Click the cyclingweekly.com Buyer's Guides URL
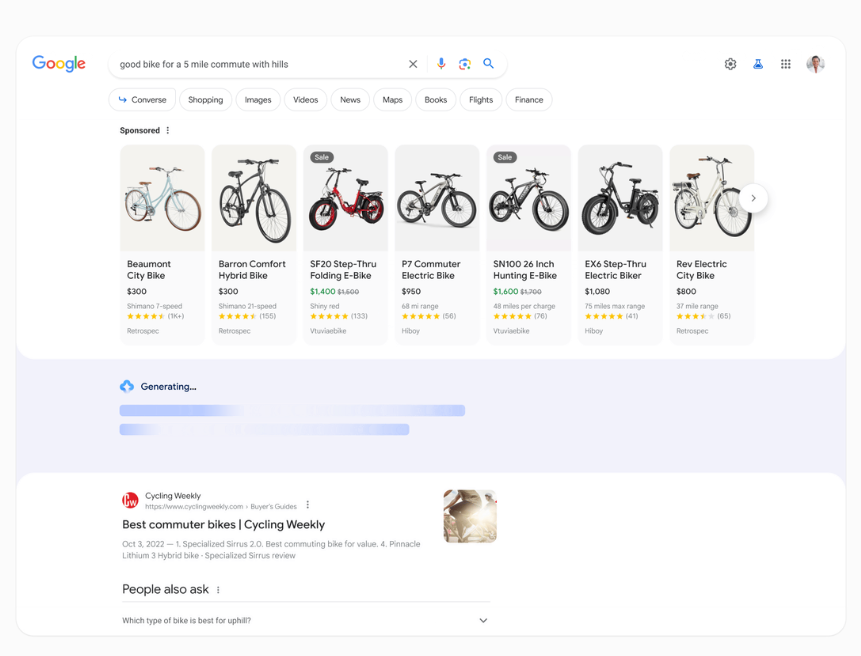The width and height of the screenshot is (861, 656). [x=221, y=507]
